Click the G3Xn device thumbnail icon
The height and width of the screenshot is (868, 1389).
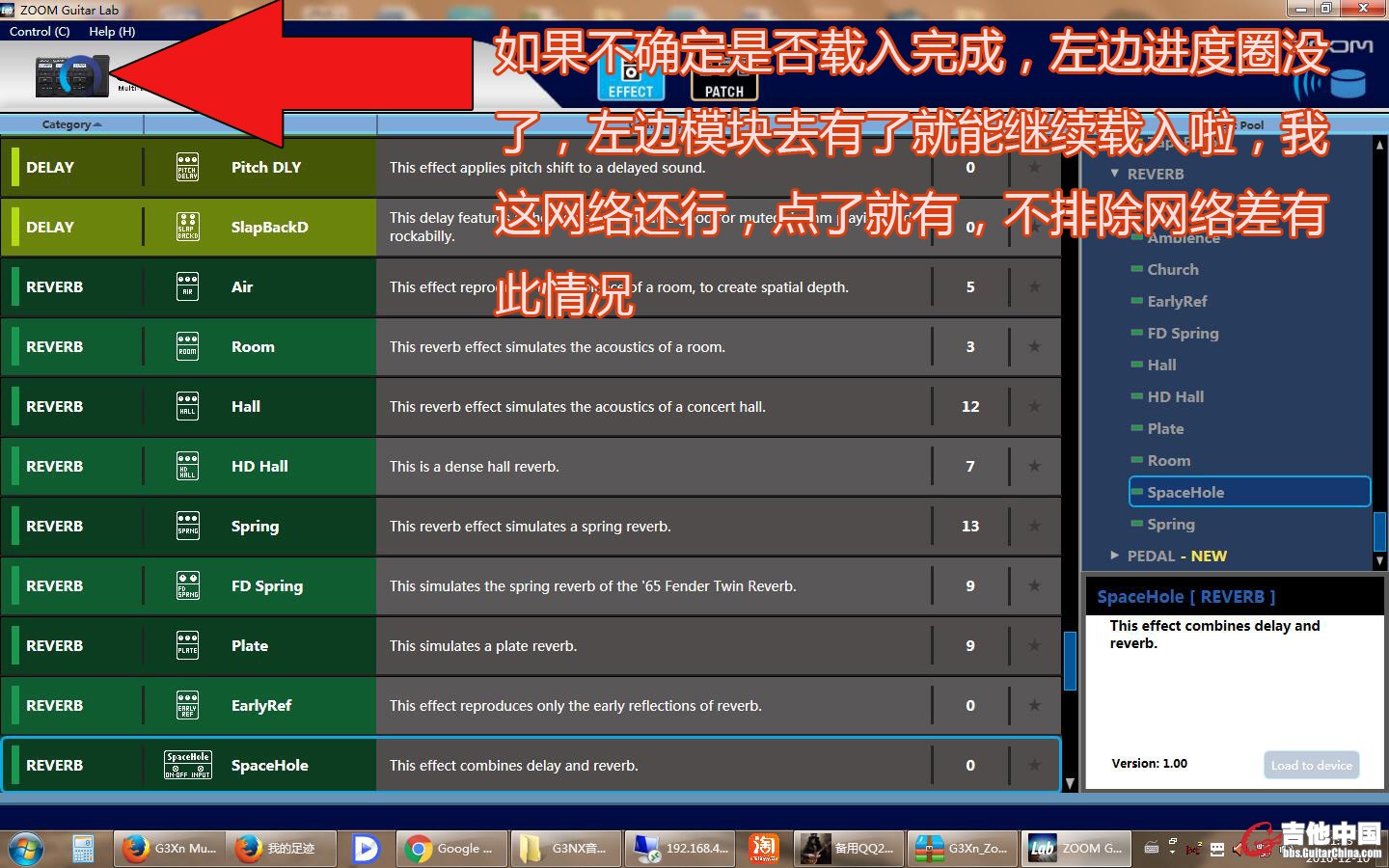click(72, 76)
